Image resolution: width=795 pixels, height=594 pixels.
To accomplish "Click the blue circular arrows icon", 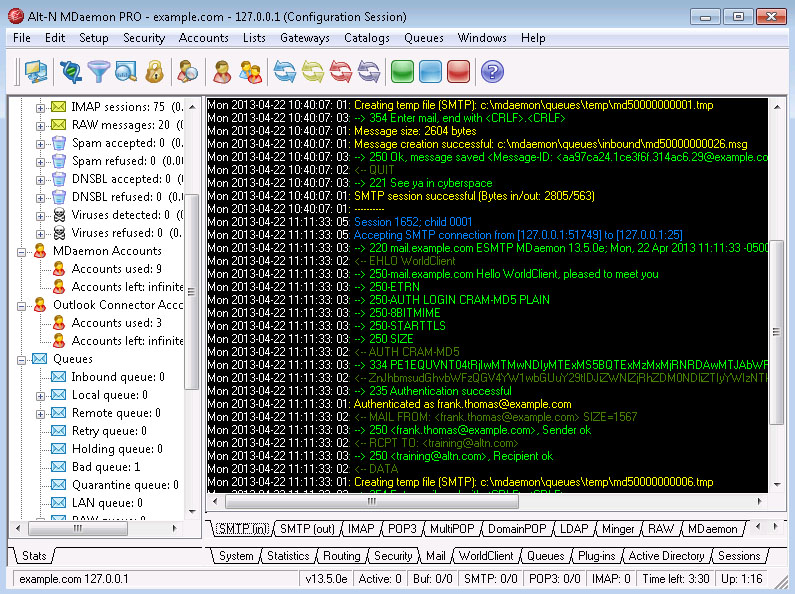I will 286,71.
